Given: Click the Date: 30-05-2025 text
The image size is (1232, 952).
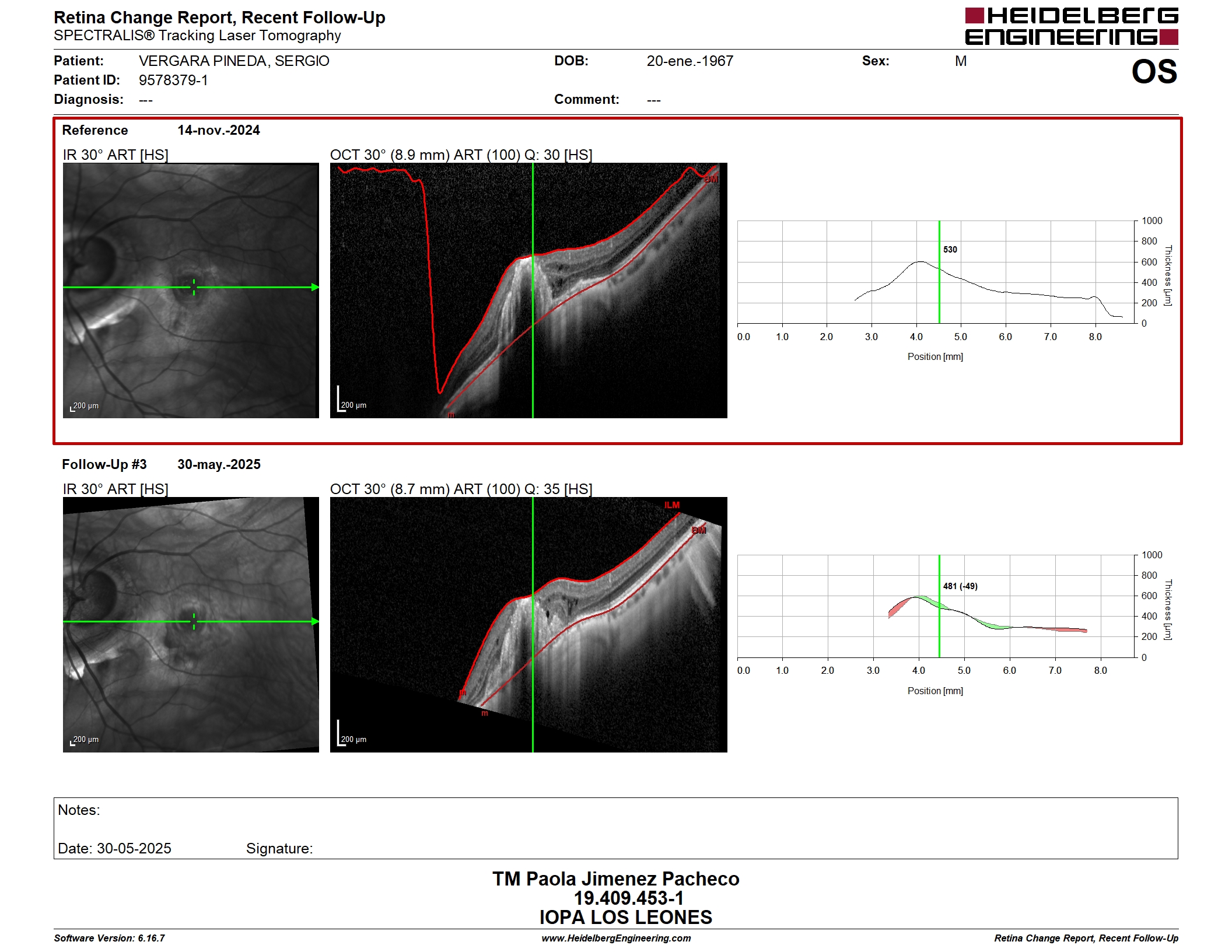Looking at the screenshot, I should tap(114, 849).
